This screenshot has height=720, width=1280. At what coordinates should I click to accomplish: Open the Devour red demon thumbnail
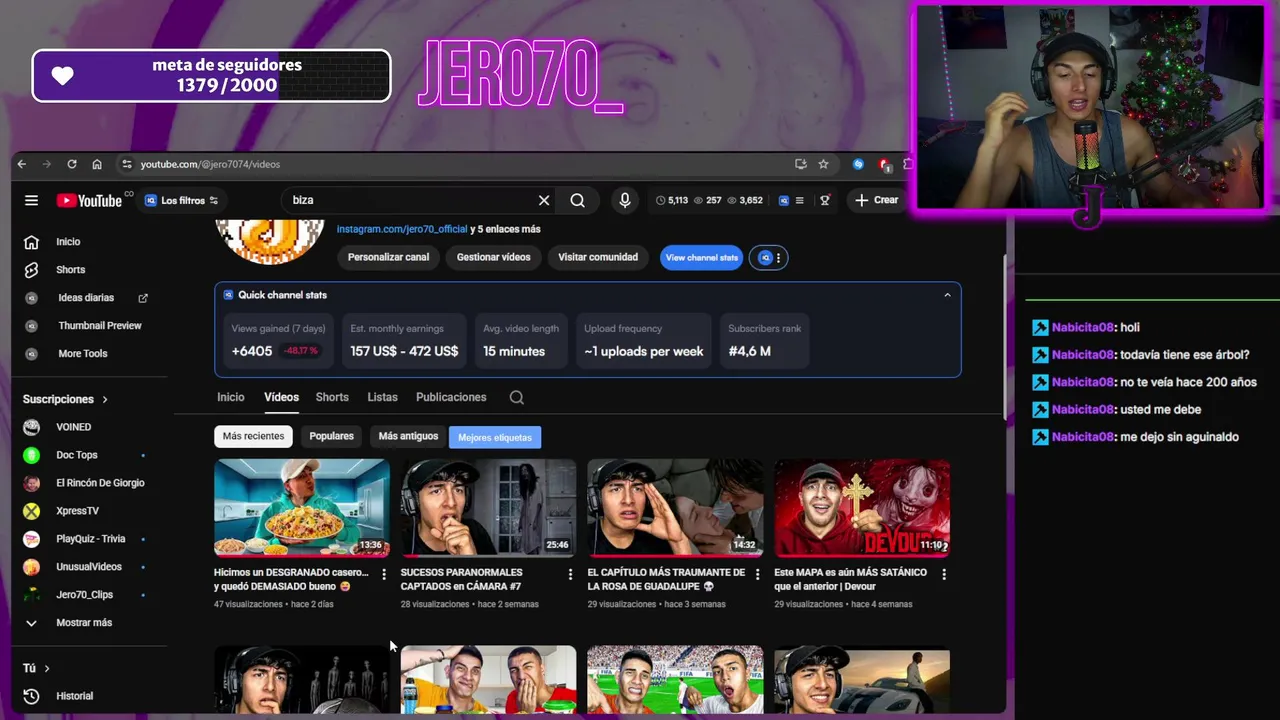click(862, 508)
